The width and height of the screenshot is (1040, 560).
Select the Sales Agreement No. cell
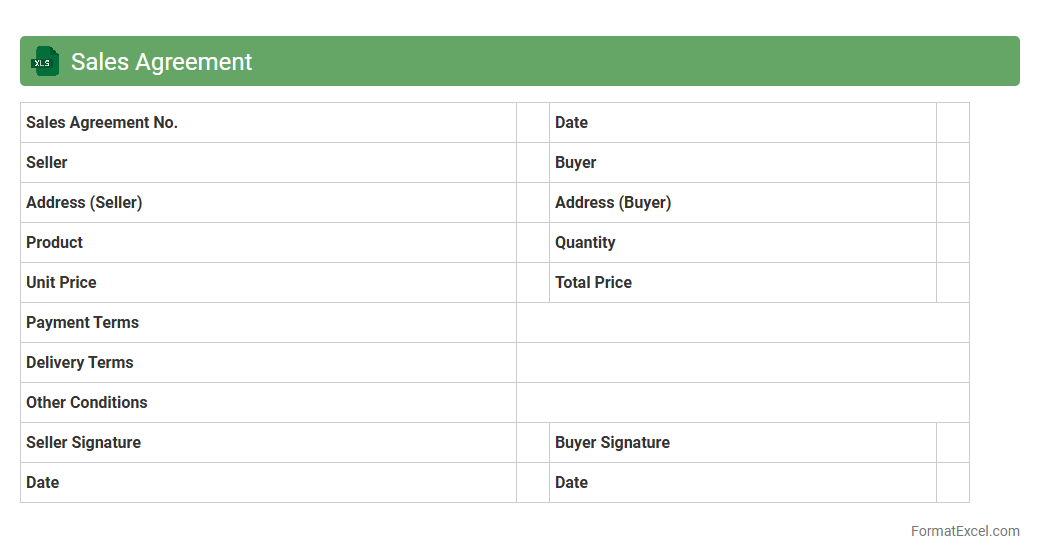tap(102, 122)
